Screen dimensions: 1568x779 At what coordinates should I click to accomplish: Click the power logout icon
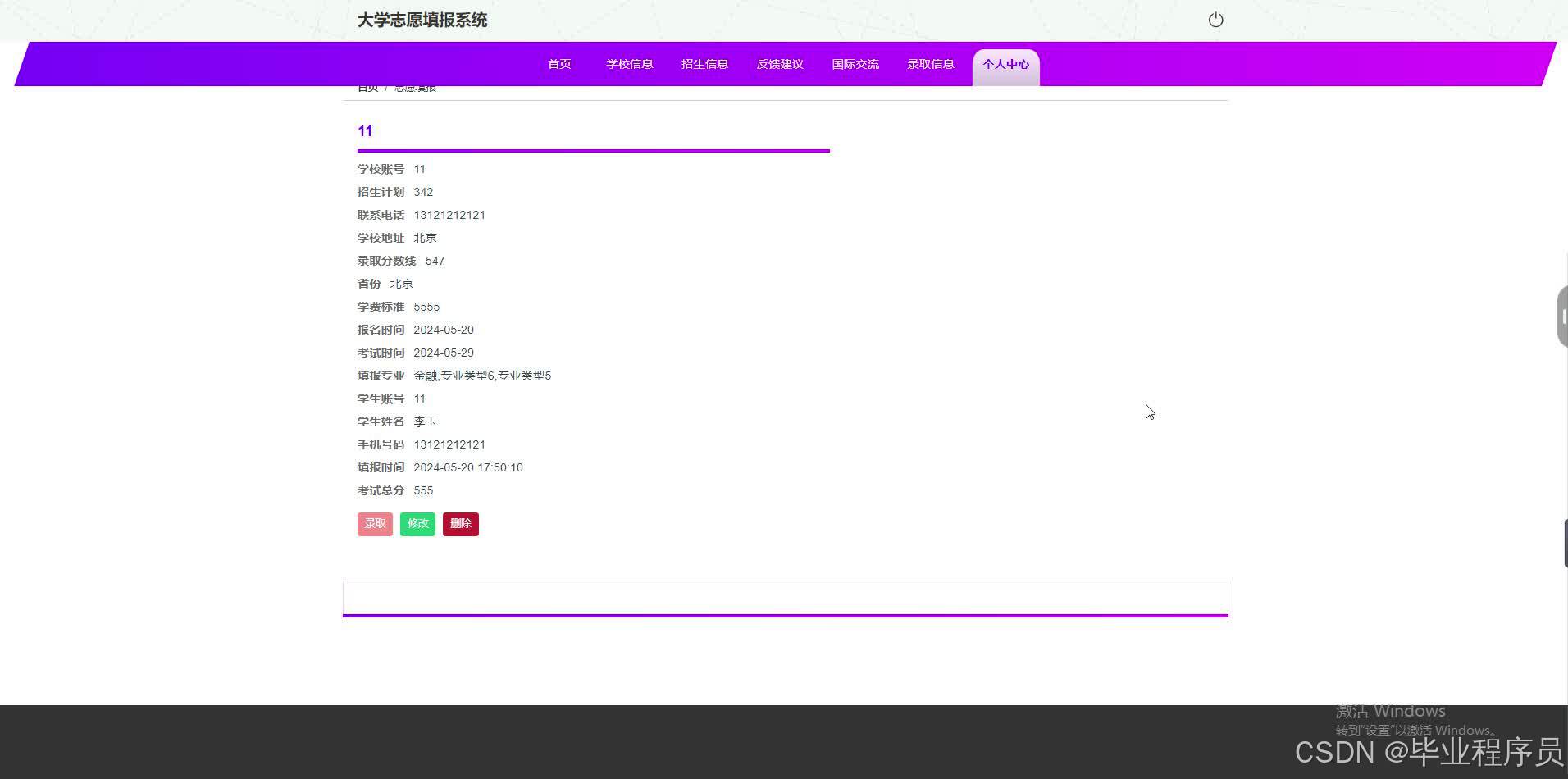click(1215, 20)
